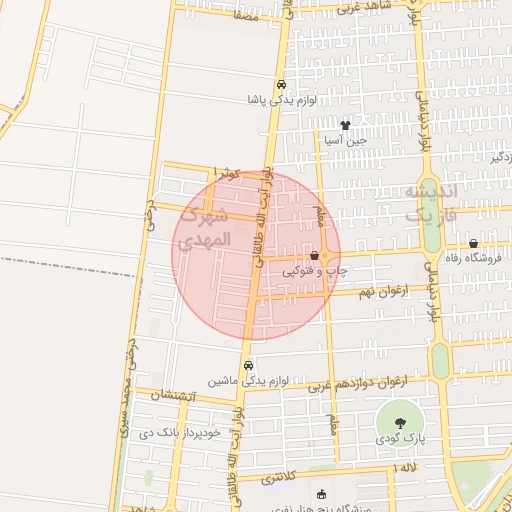The image size is (512, 512).
Task: Select the کلانتری street label
Action: click(279, 478)
